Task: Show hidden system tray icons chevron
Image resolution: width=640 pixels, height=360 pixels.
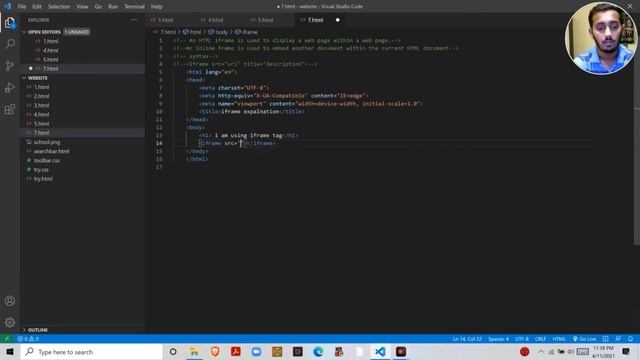Action: (x=541, y=351)
